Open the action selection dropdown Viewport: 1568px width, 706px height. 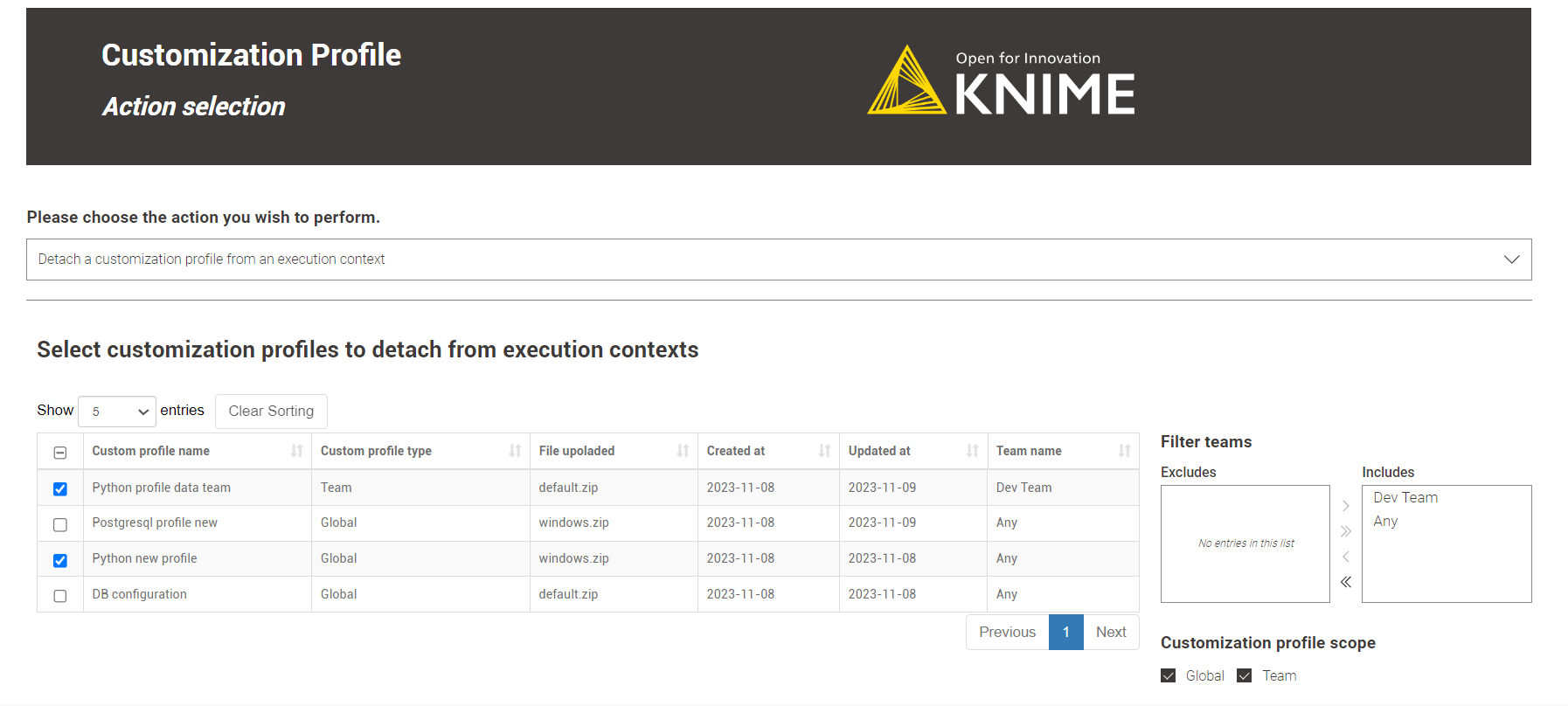pos(779,260)
